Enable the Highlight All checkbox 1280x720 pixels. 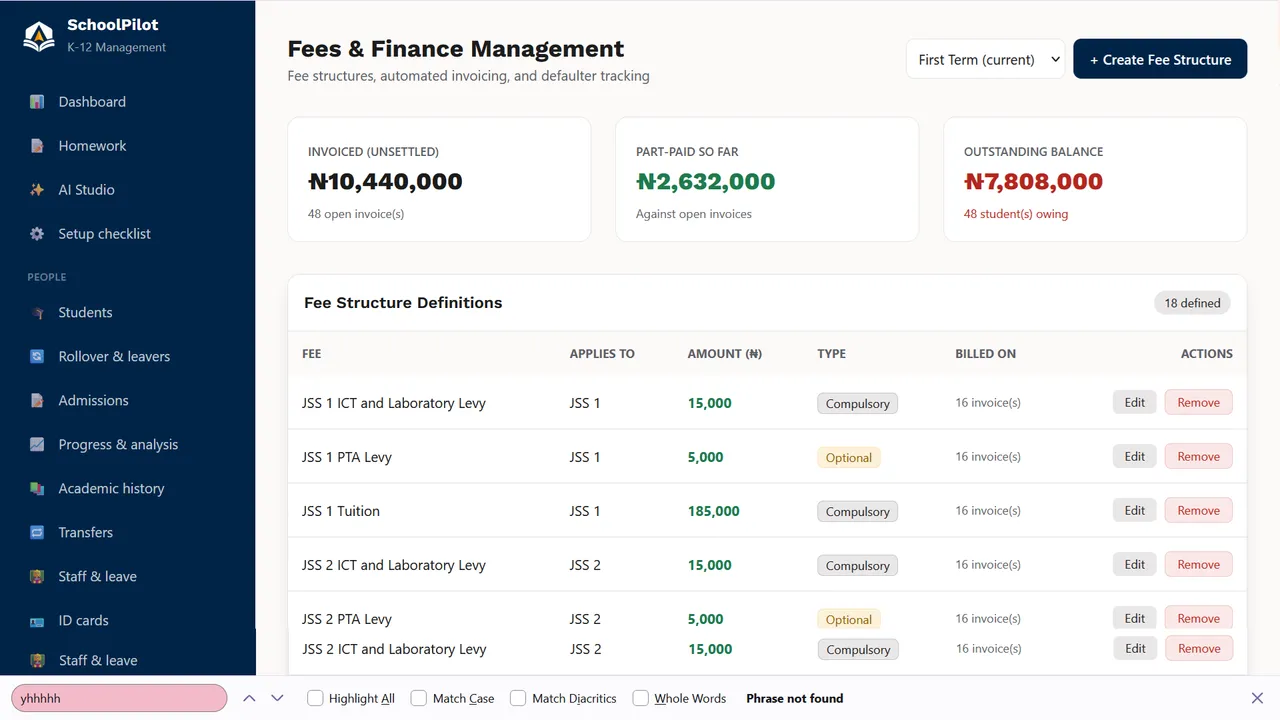pyautogui.click(x=315, y=698)
